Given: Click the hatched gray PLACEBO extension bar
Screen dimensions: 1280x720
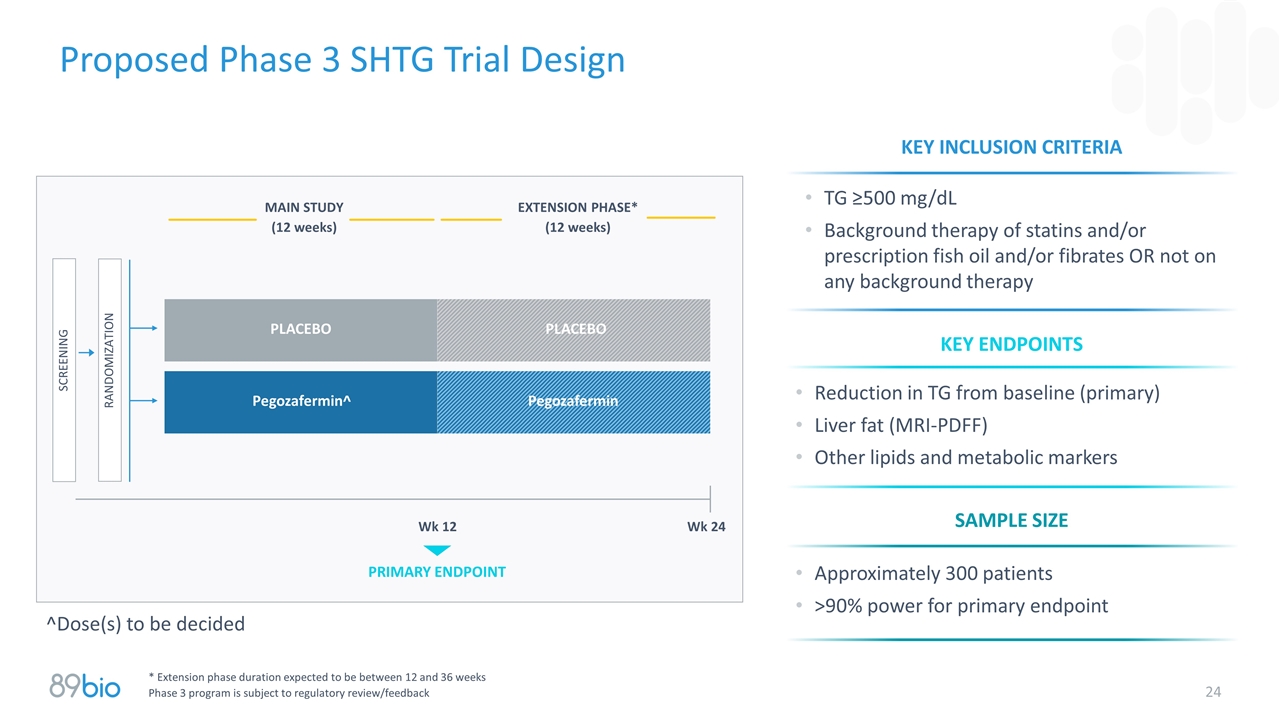Looking at the screenshot, I should [x=574, y=329].
